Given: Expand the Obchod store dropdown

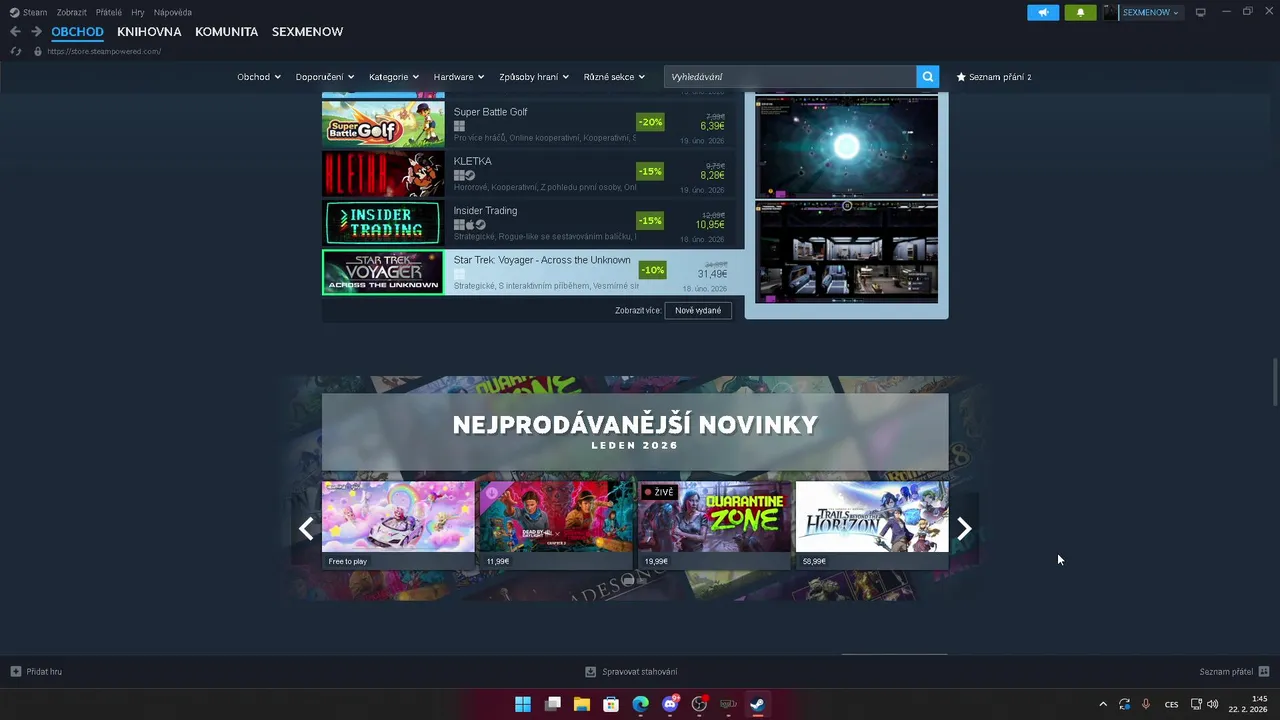Looking at the screenshot, I should (x=259, y=77).
